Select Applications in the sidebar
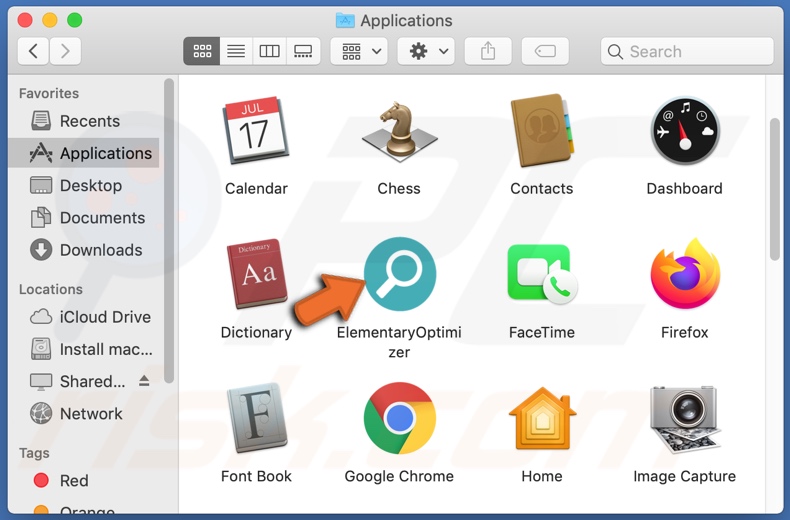The width and height of the screenshot is (790, 520). click(83, 153)
